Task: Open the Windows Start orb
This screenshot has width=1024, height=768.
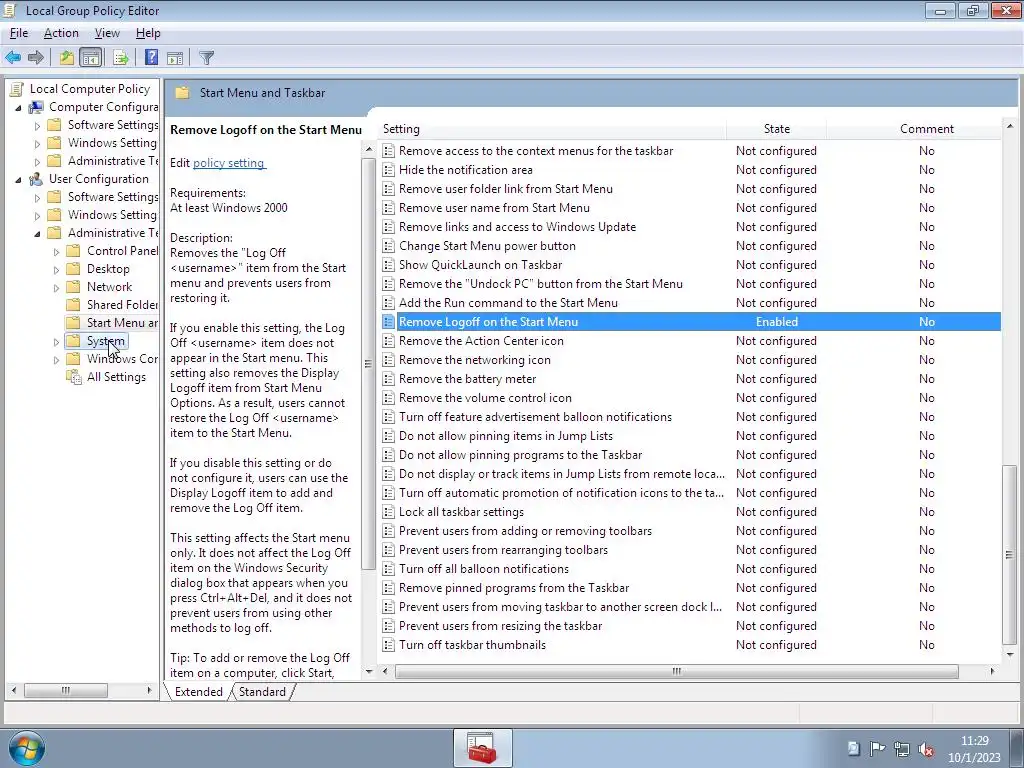Action: [27, 748]
